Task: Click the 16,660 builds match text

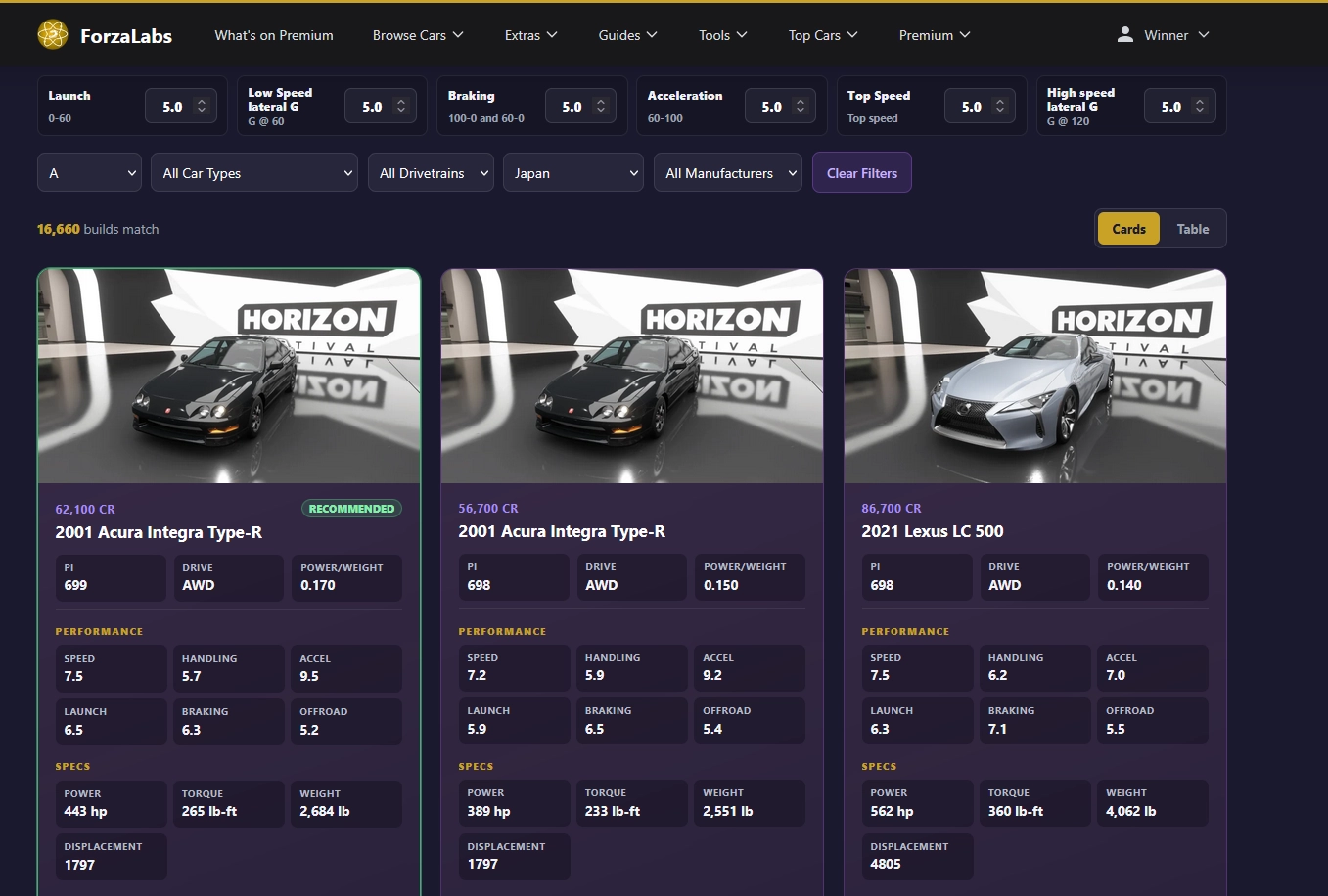Action: tap(98, 229)
